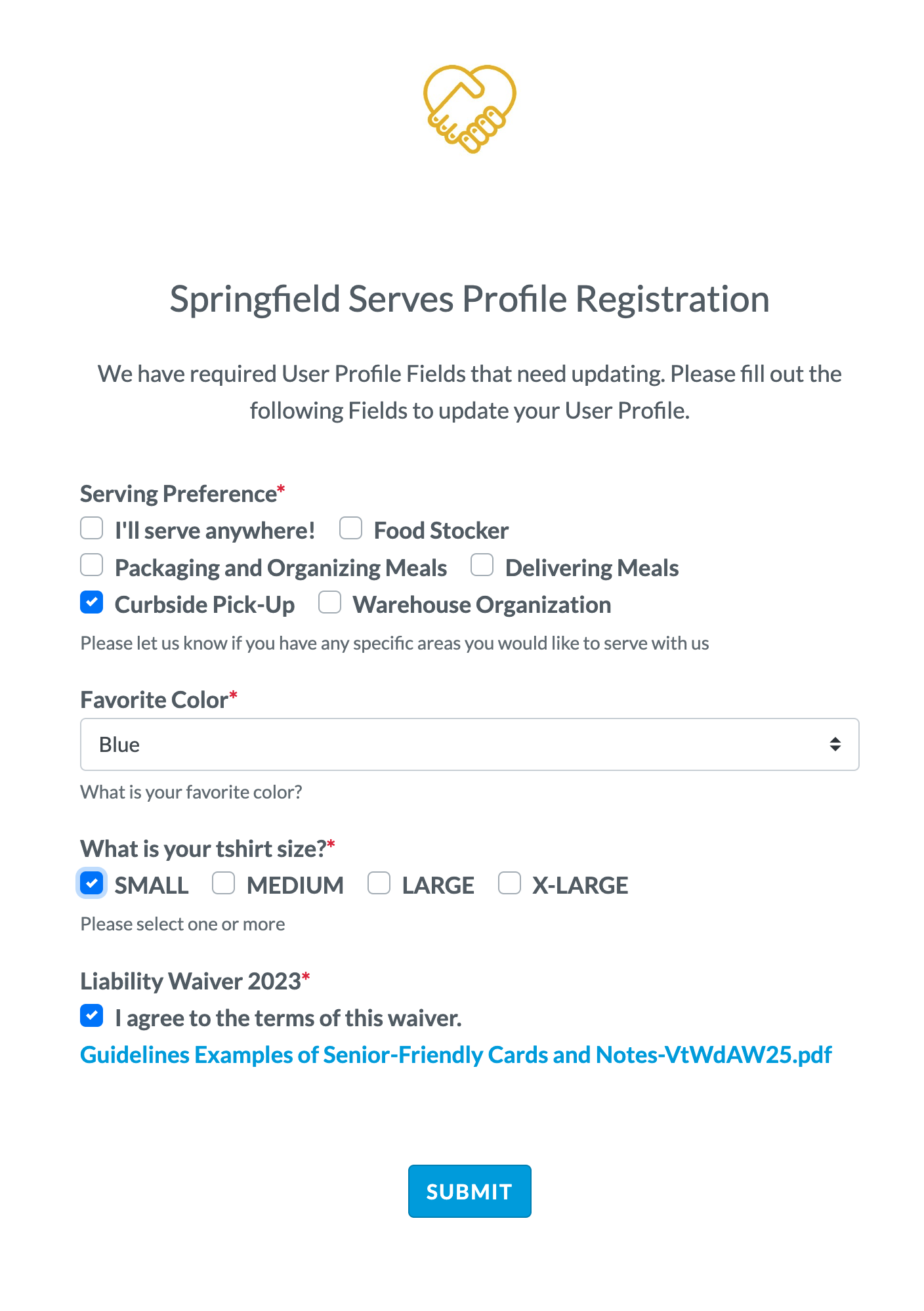The image size is (924, 1311).
Task: Click the I agree to the terms label
Action: 288,1018
